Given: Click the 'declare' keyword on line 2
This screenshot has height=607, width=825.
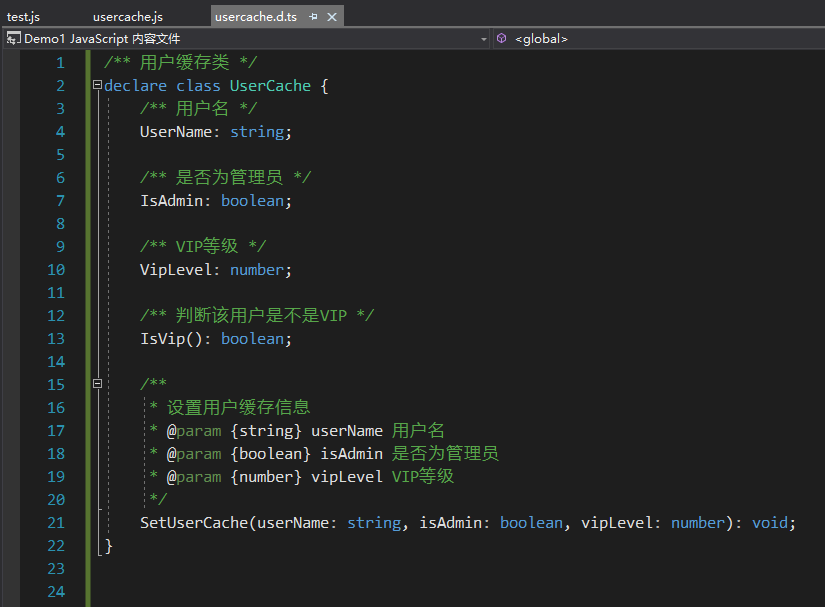Looking at the screenshot, I should point(135,86).
